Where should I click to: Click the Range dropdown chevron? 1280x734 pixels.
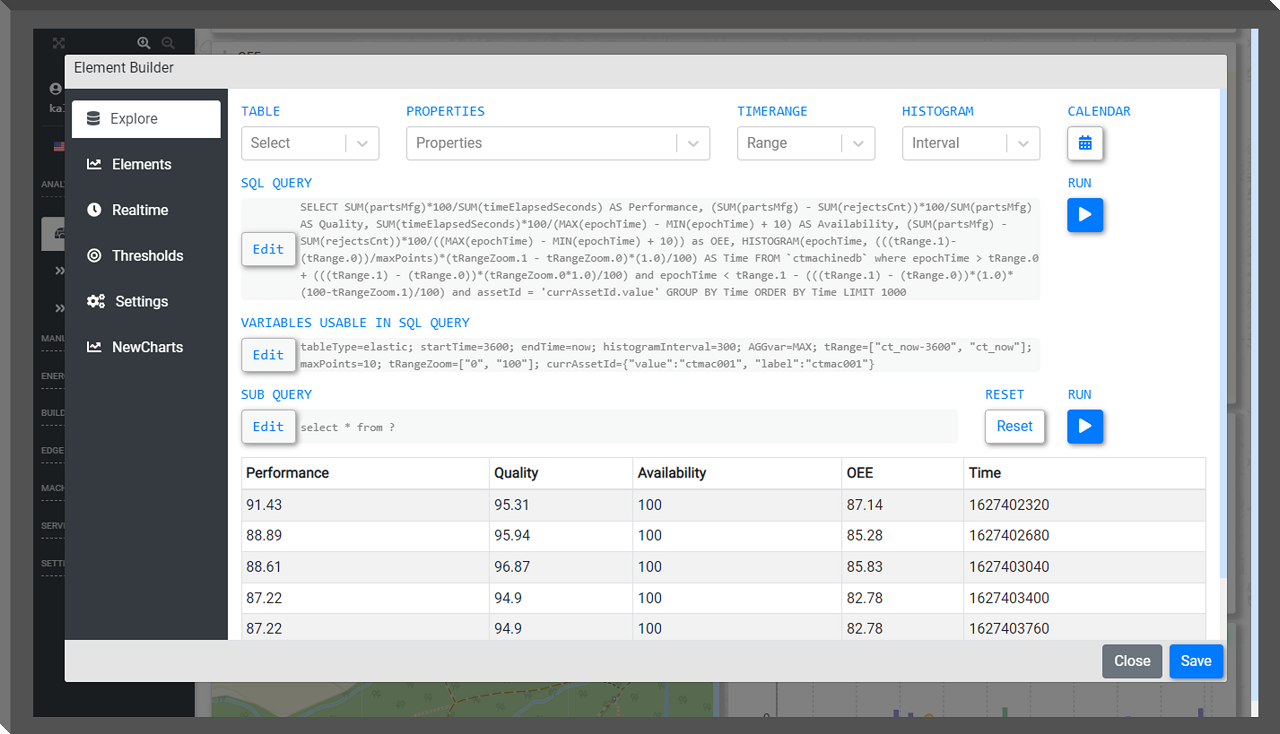tap(858, 143)
